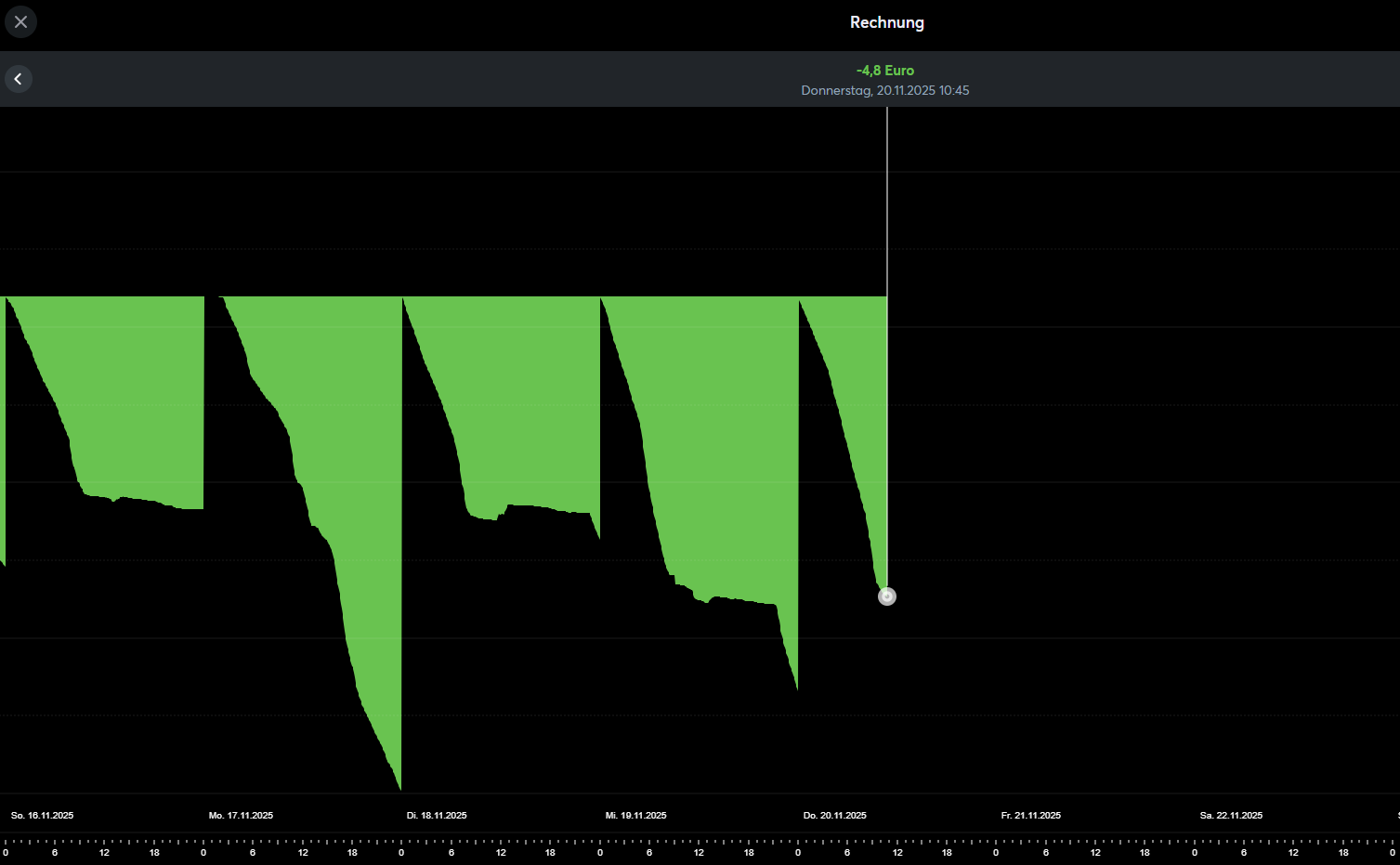Click Thursday 20.11's green chart area
The image size is (1400, 865).
coord(859,372)
